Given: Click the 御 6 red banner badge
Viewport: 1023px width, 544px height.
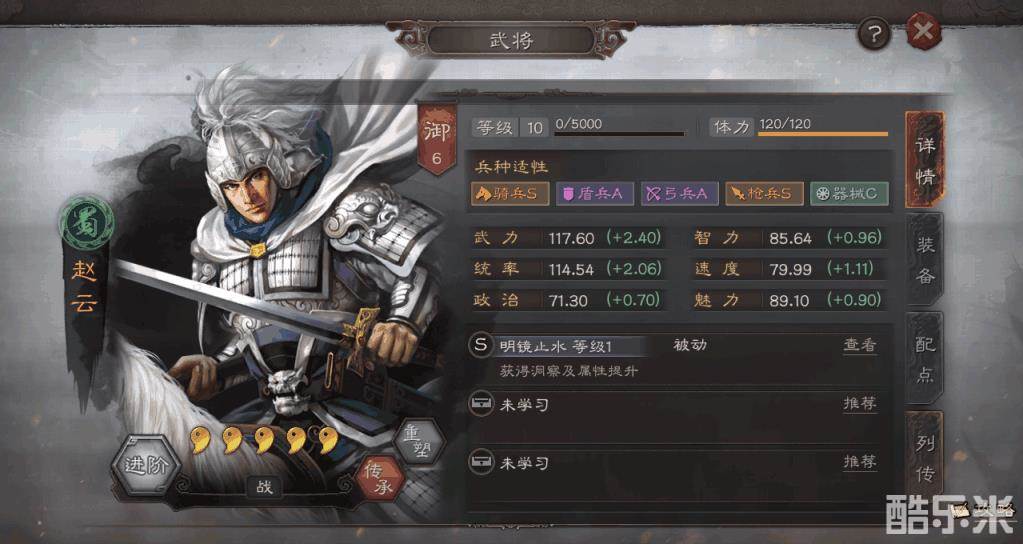Looking at the screenshot, I should point(436,138).
